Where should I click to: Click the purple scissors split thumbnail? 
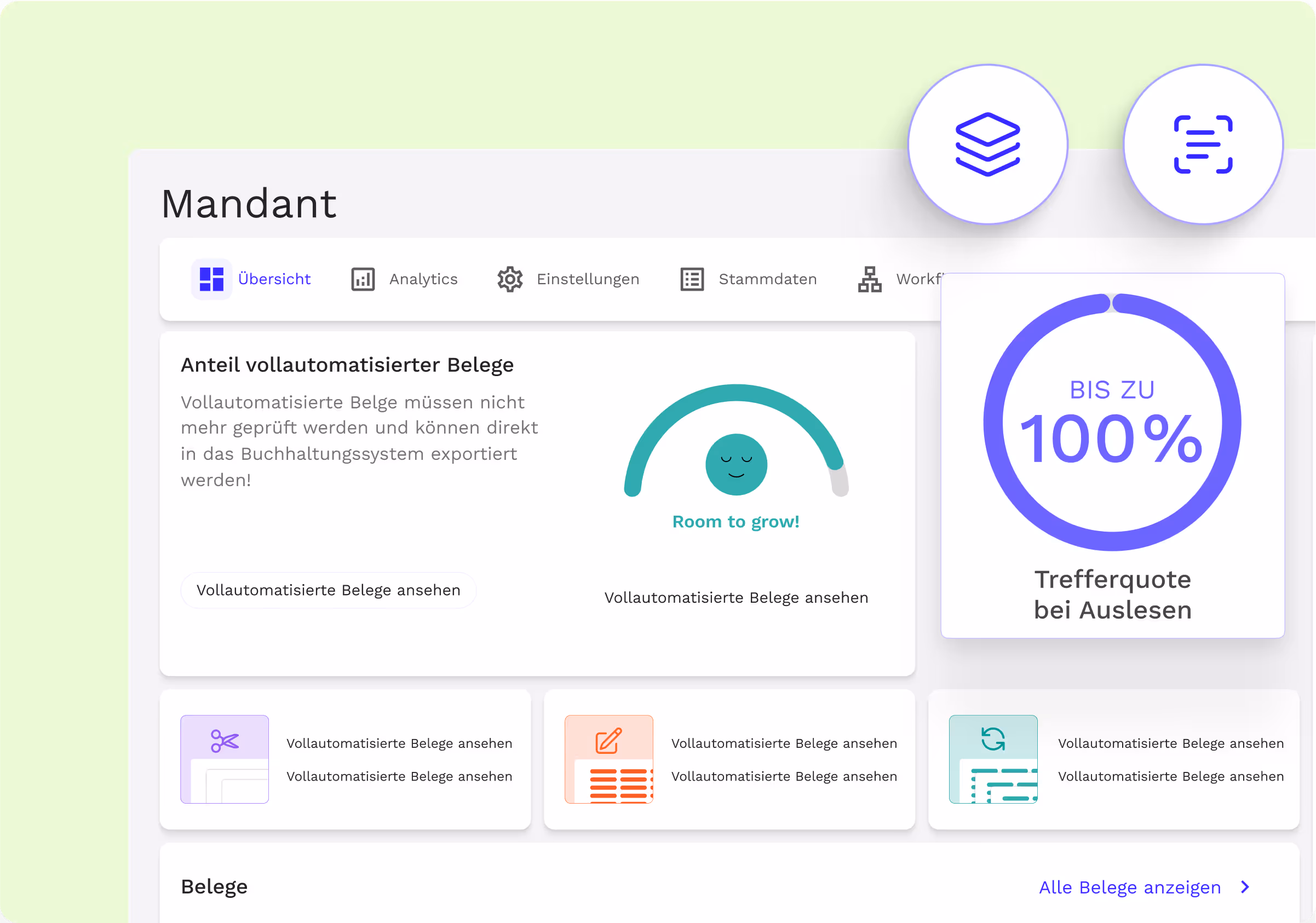coord(225,759)
